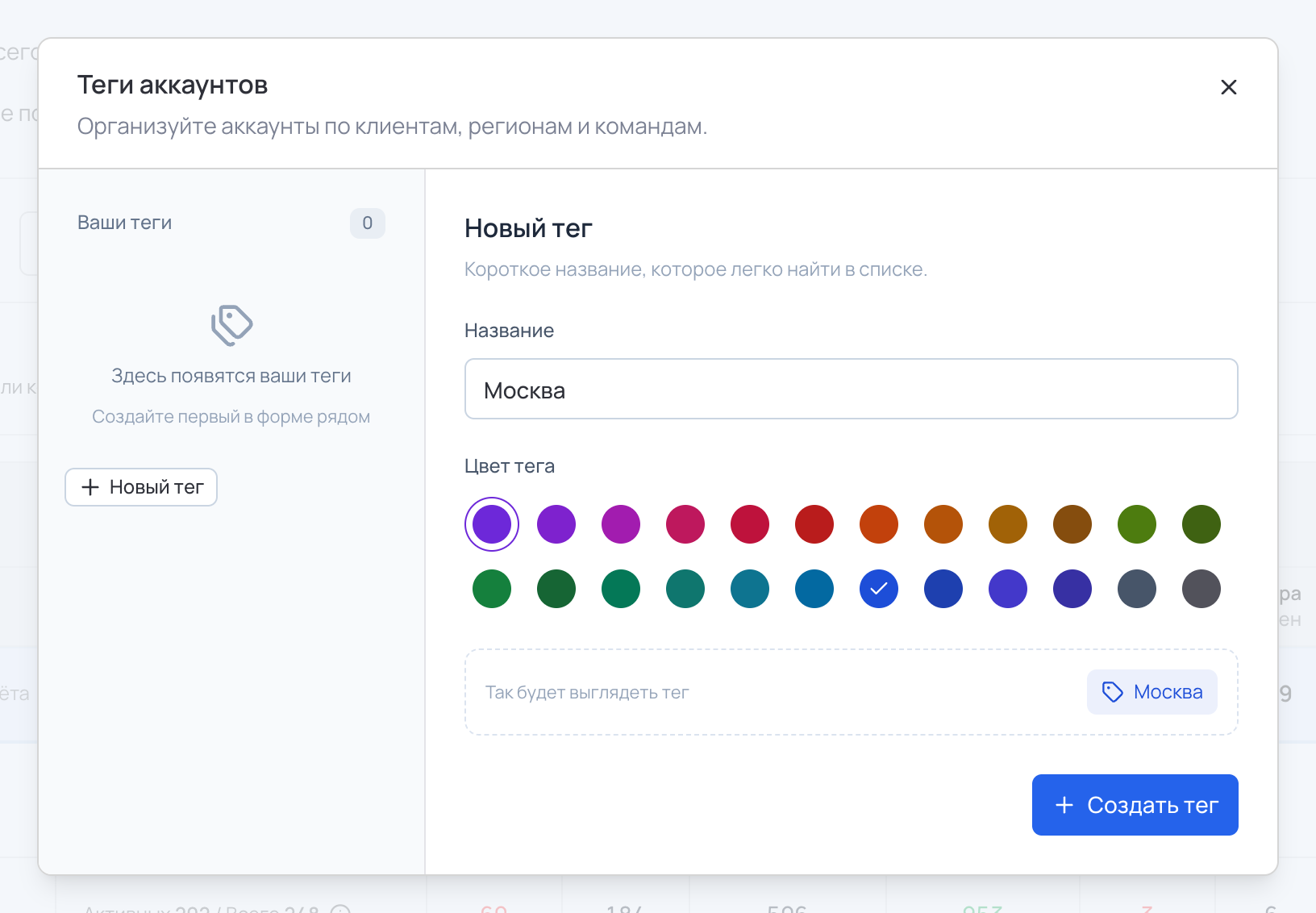The height and width of the screenshot is (913, 1316).
Task: Select the slate gray-blue swatch
Action: [x=1137, y=589]
